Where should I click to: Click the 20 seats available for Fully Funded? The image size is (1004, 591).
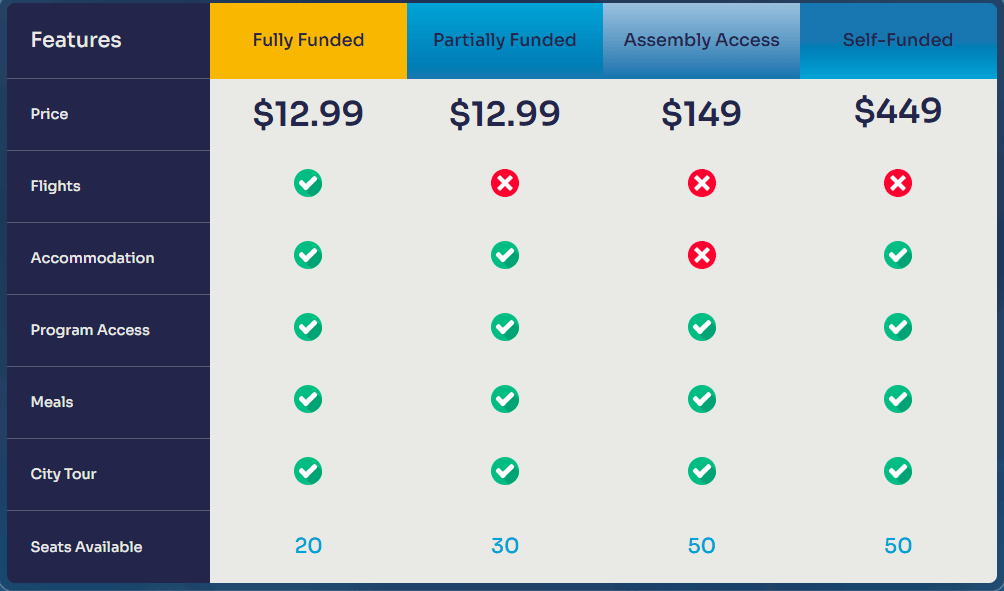click(308, 546)
